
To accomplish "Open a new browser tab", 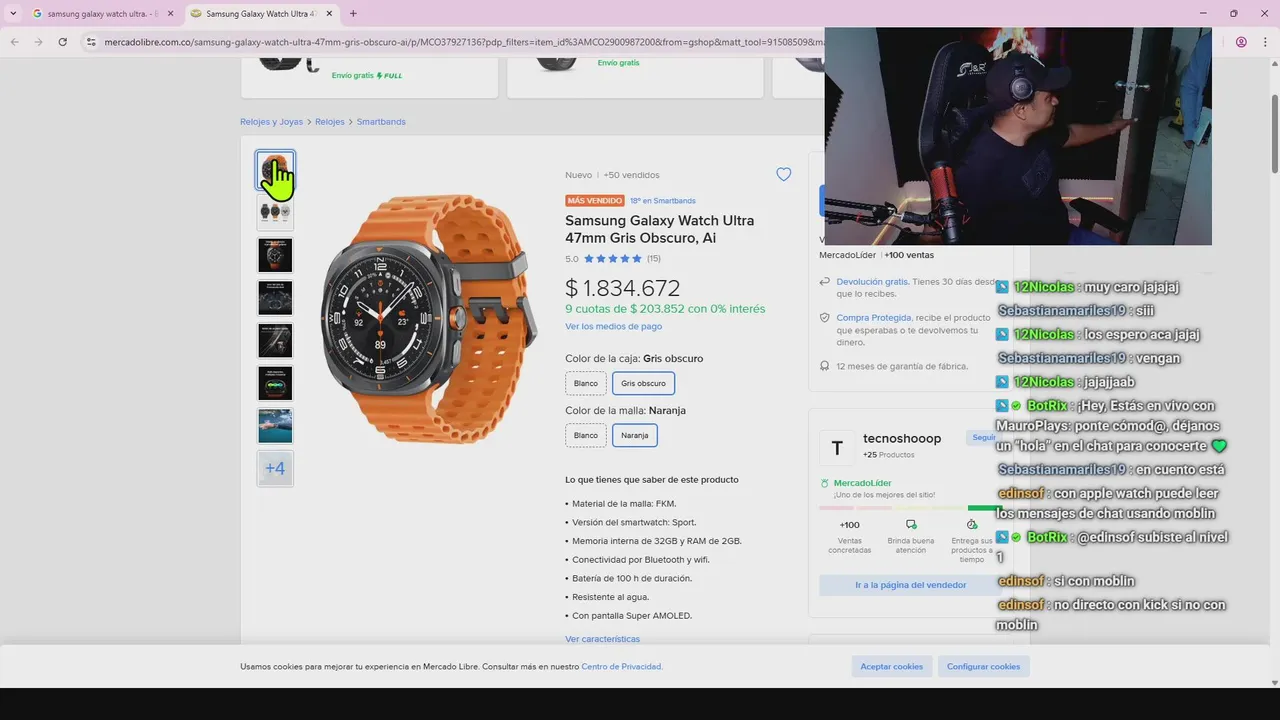I will tap(353, 14).
